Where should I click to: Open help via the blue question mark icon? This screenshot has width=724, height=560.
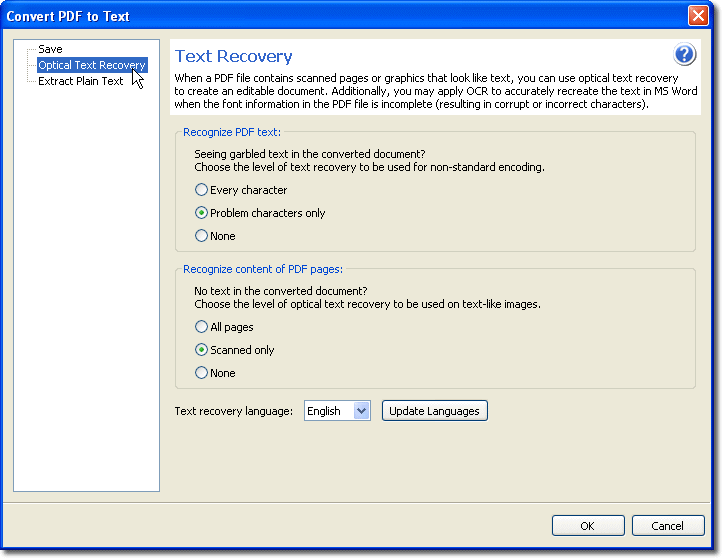click(x=685, y=55)
